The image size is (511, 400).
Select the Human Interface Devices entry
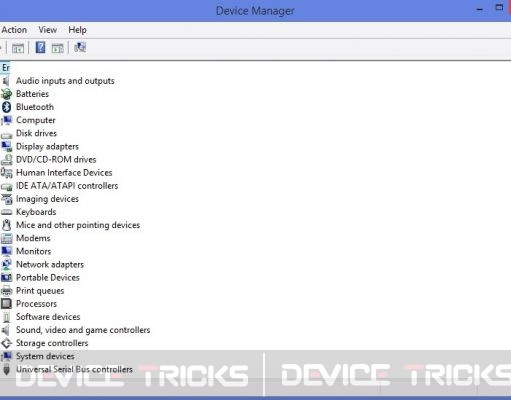click(64, 173)
